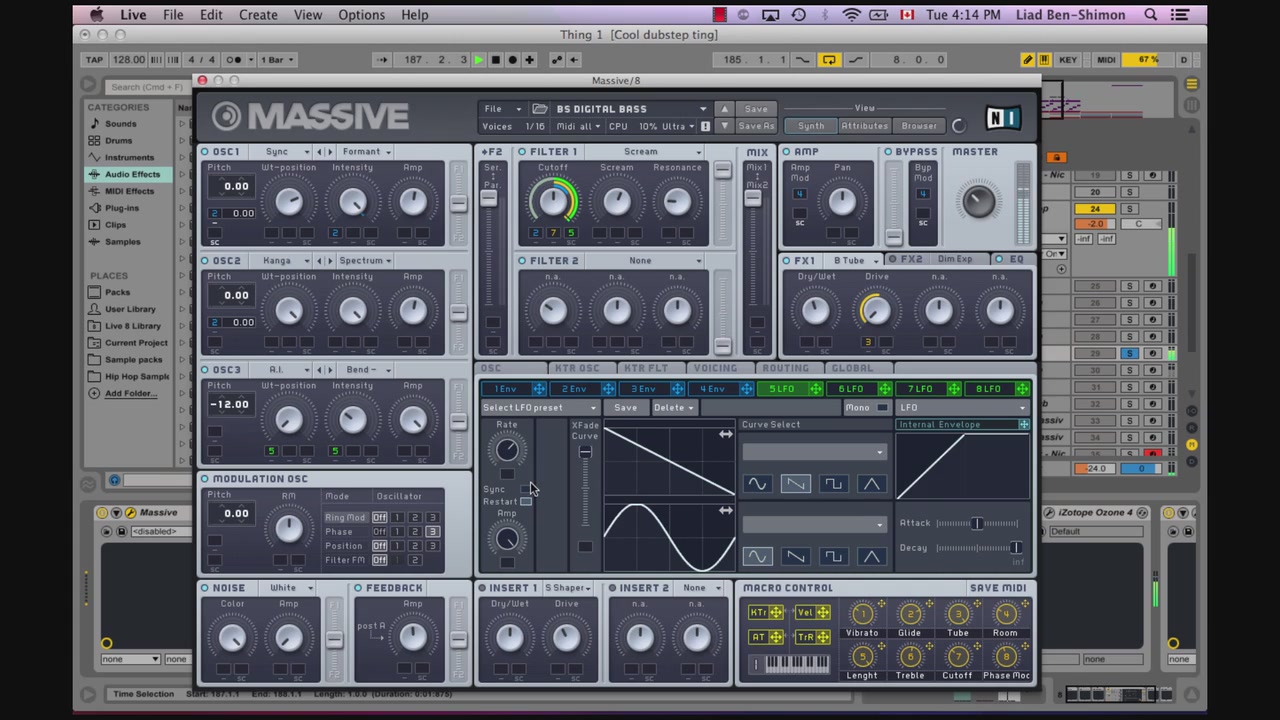Toggle Filter 2 power button
The height and width of the screenshot is (720, 1280).
522,261
